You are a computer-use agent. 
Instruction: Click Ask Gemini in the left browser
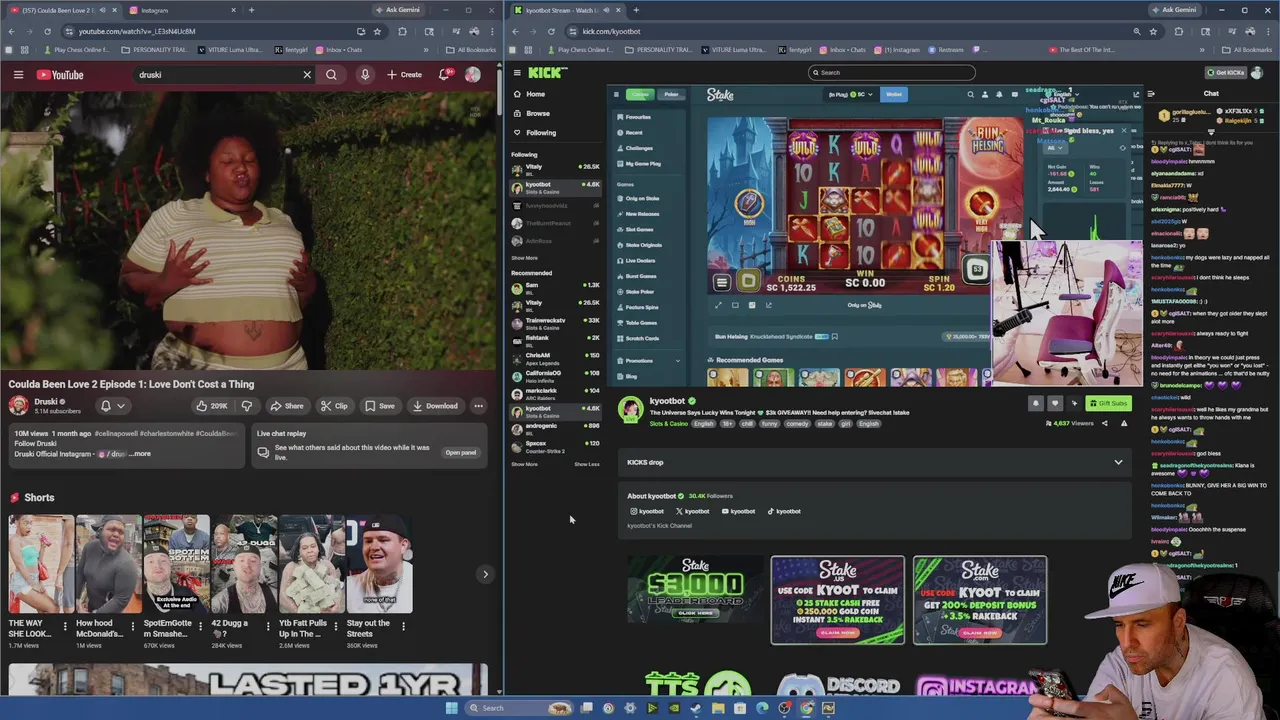398,10
